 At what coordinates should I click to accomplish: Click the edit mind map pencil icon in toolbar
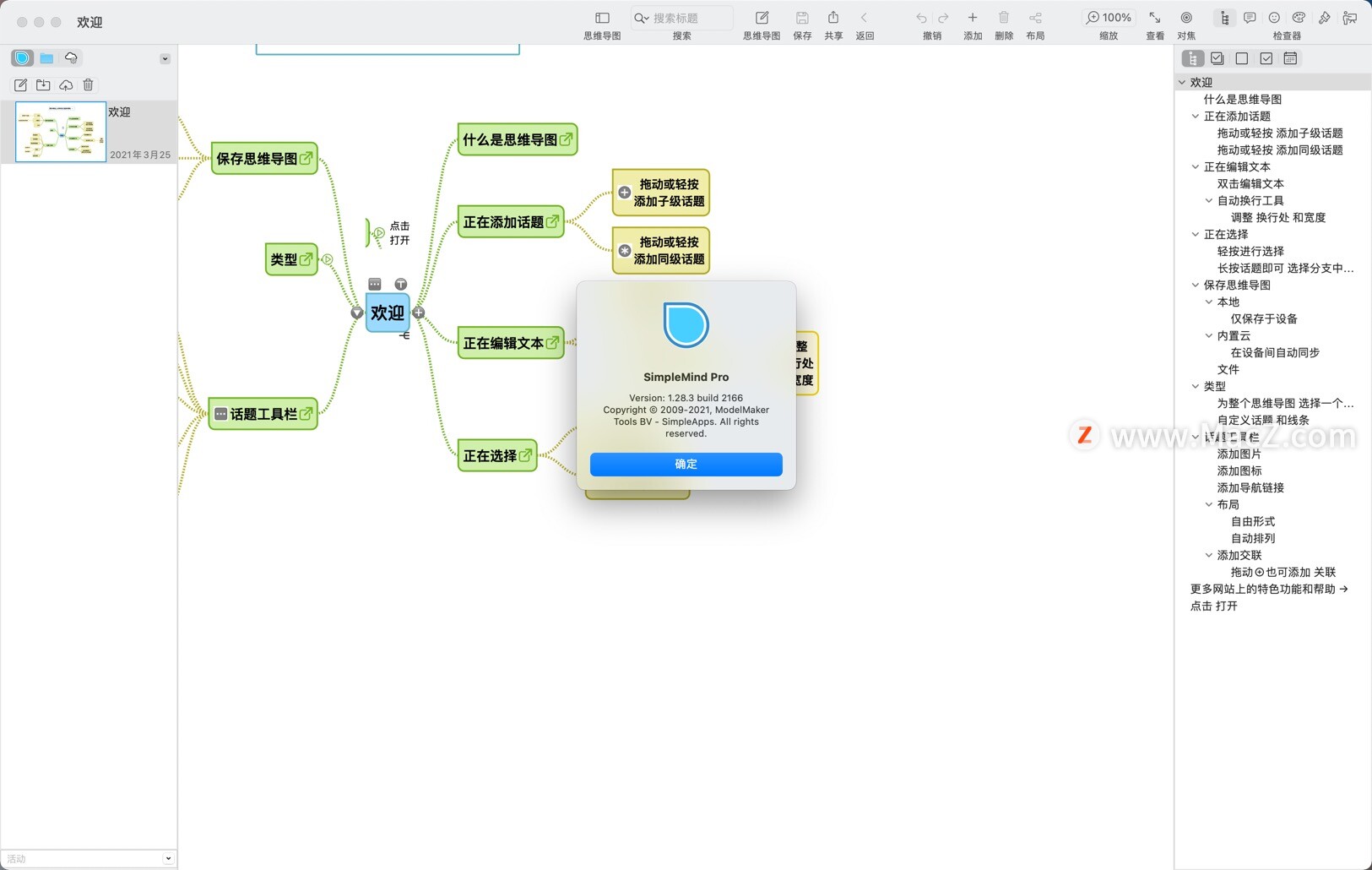[x=762, y=18]
